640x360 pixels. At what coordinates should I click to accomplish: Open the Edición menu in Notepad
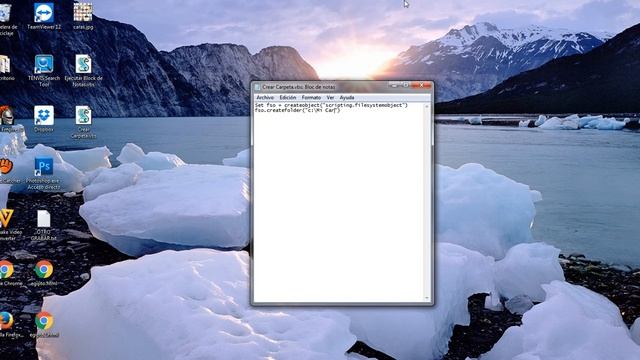click(x=288, y=98)
